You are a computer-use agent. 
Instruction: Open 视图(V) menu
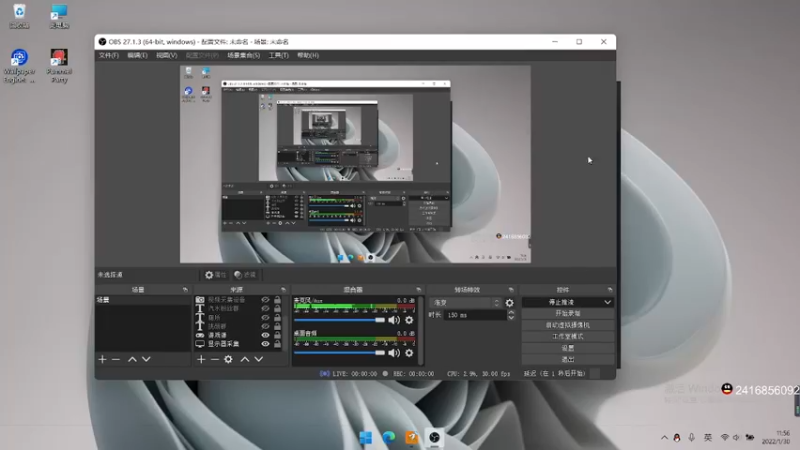pyautogui.click(x=167, y=55)
